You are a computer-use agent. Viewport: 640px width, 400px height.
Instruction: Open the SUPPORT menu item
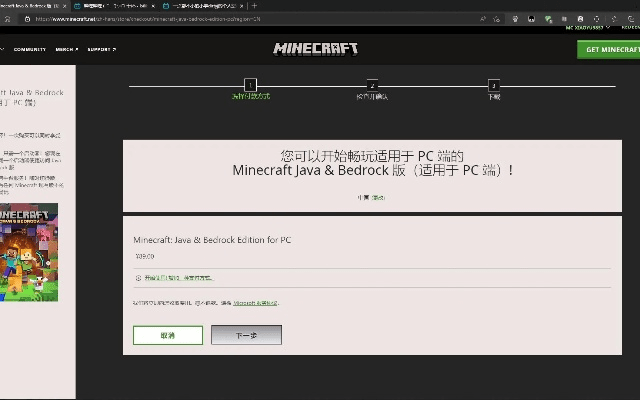102,49
